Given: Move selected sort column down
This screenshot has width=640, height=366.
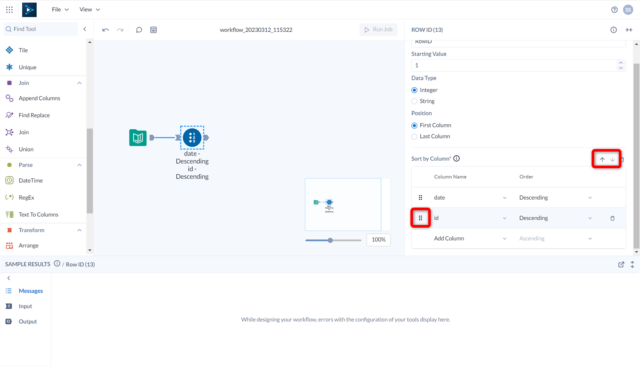Looking at the screenshot, I should [613, 160].
